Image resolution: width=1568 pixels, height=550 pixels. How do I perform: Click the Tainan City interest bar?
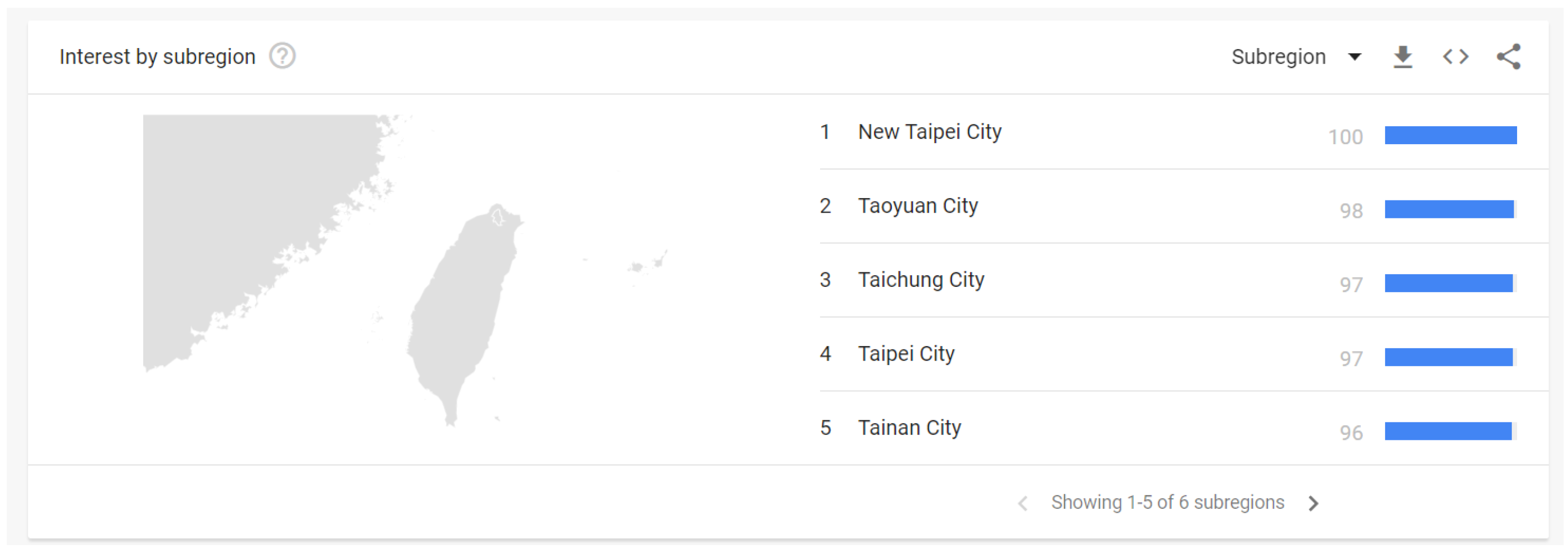click(1448, 431)
